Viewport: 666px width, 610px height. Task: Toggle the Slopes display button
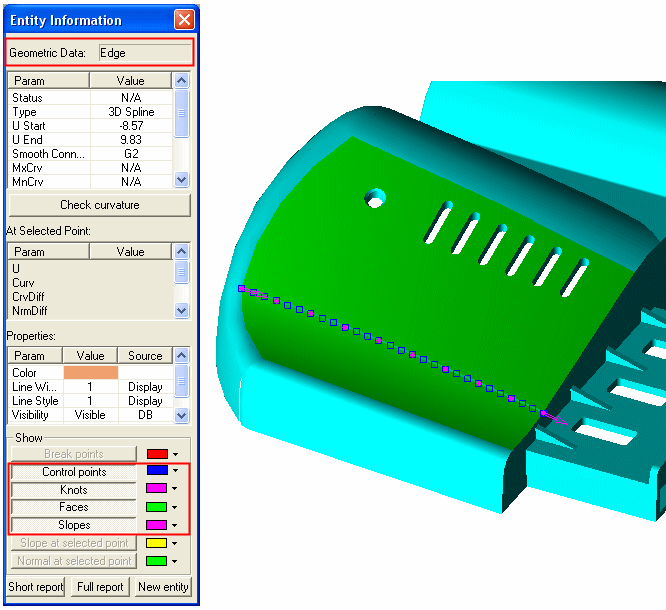coord(74,525)
